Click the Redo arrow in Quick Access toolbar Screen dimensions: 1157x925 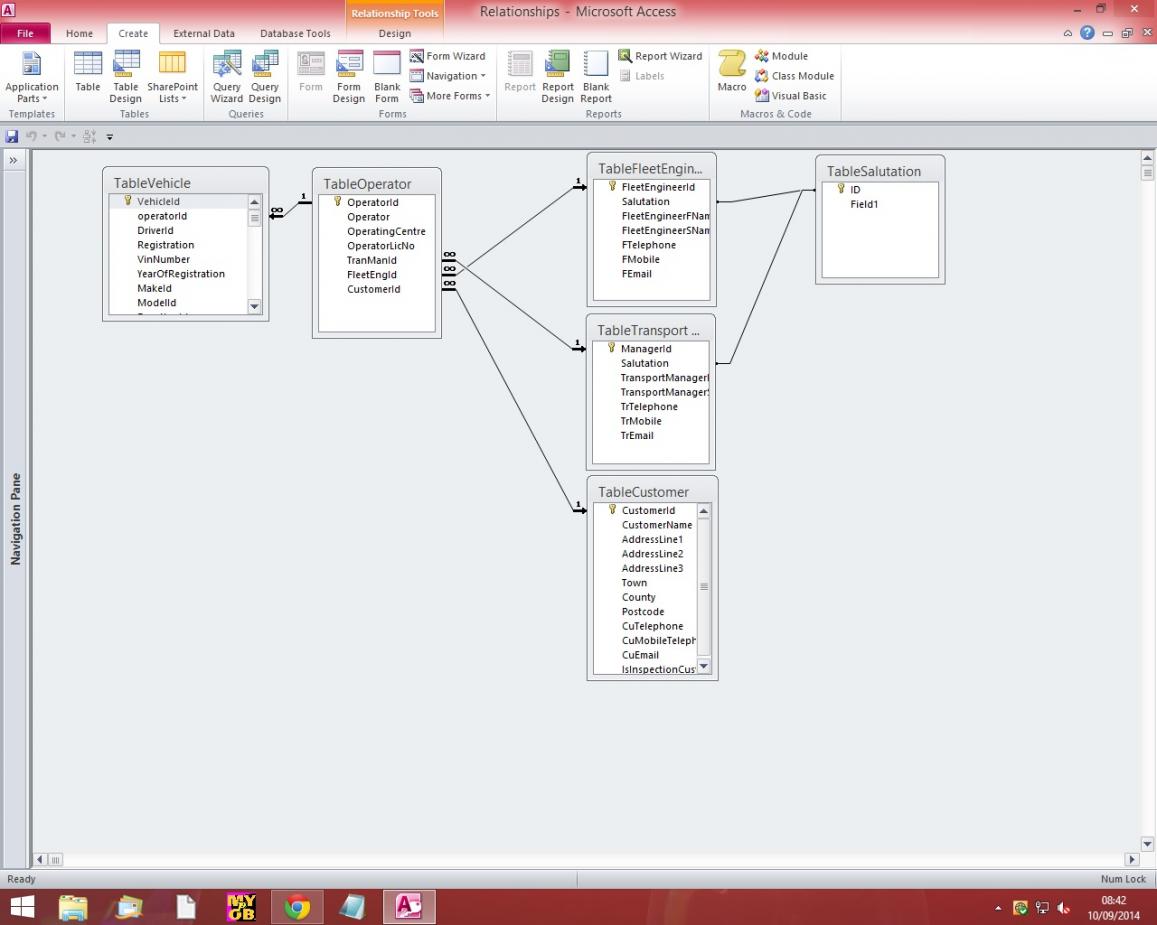pyautogui.click(x=60, y=136)
